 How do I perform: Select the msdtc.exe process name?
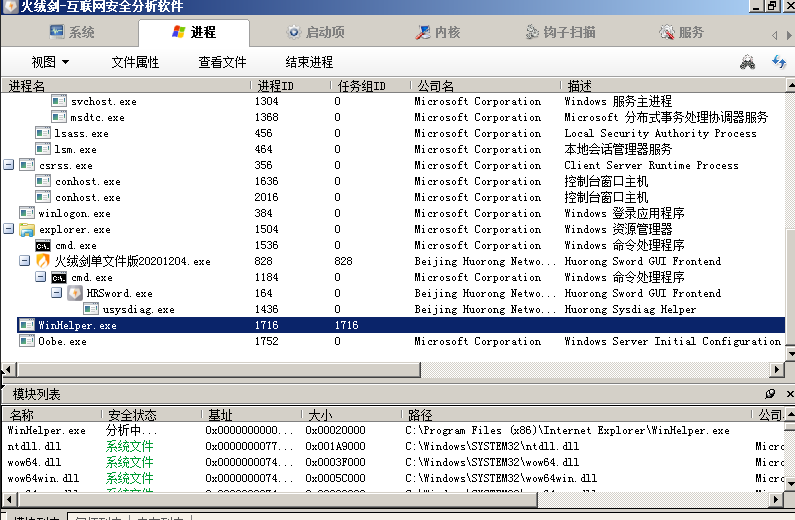[97, 118]
